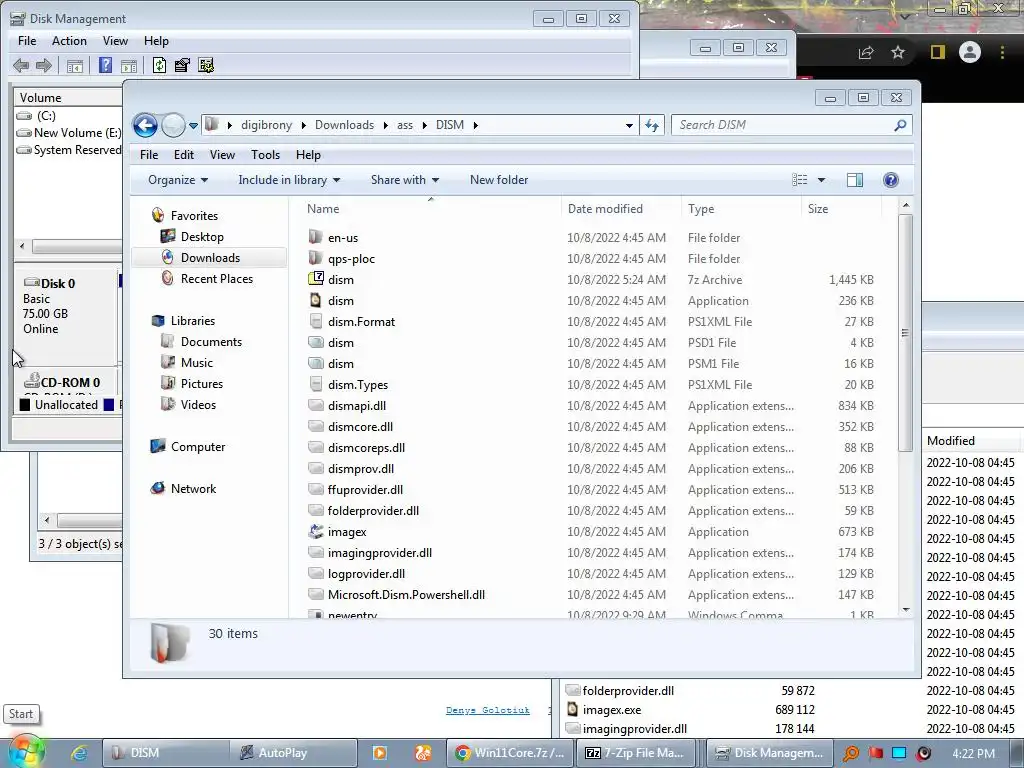
Task: Switch to AutoPlay taskbar button
Action: coord(295,753)
